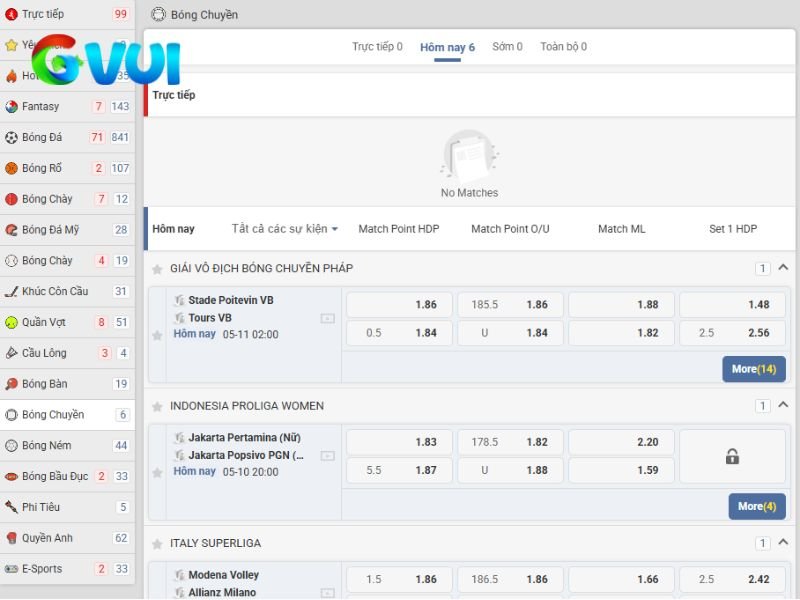Click More(14) for Stade Poitevin match
Screen dimensions: 800x600
tap(753, 369)
